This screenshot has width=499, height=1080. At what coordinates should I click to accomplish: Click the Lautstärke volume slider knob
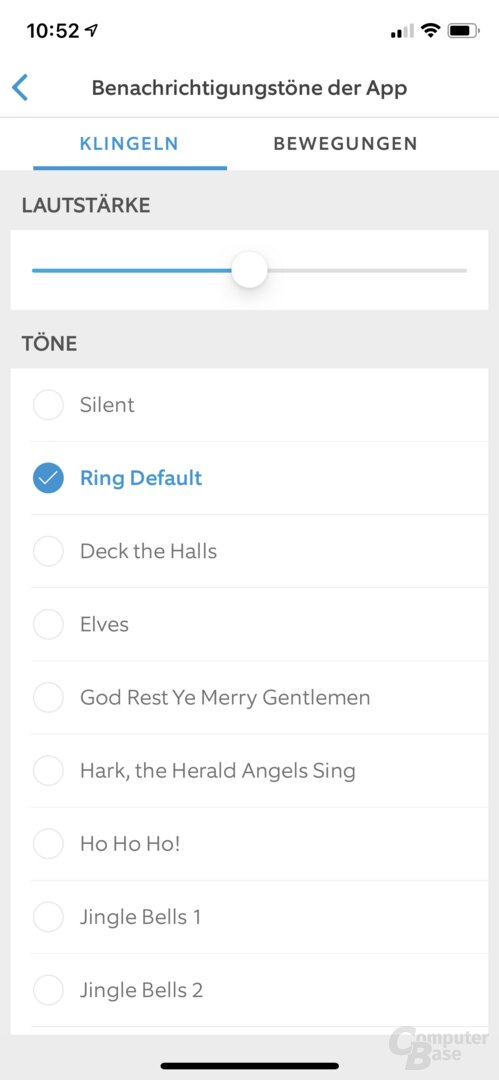point(249,270)
